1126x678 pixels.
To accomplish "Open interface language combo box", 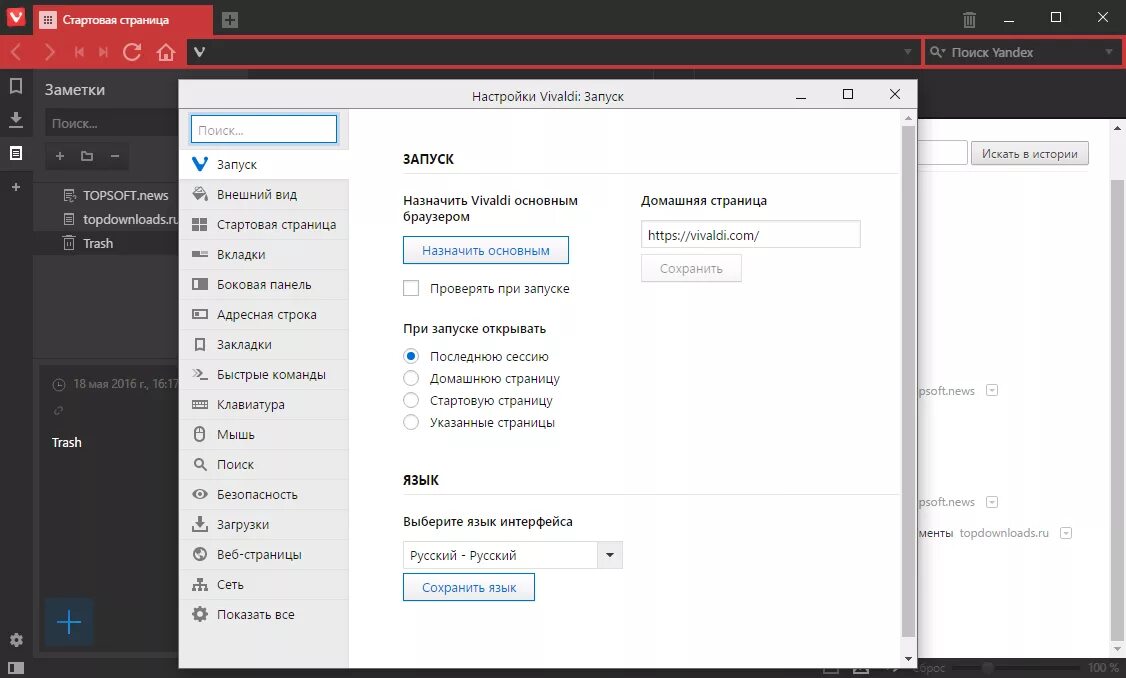I will pyautogui.click(x=512, y=555).
